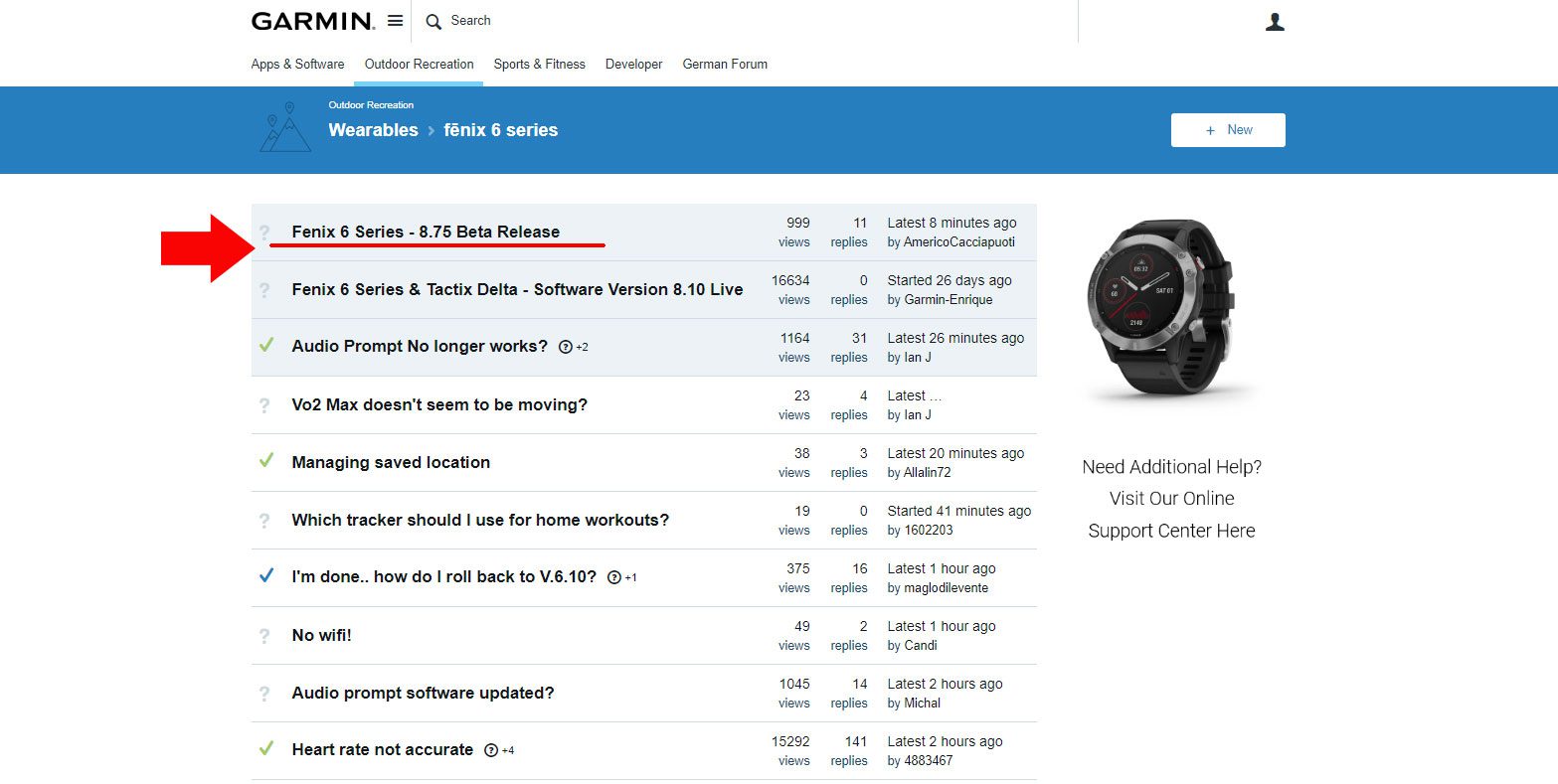The height and width of the screenshot is (784, 1558).
Task: Click question icon beside home workouts thread
Action: (264, 521)
